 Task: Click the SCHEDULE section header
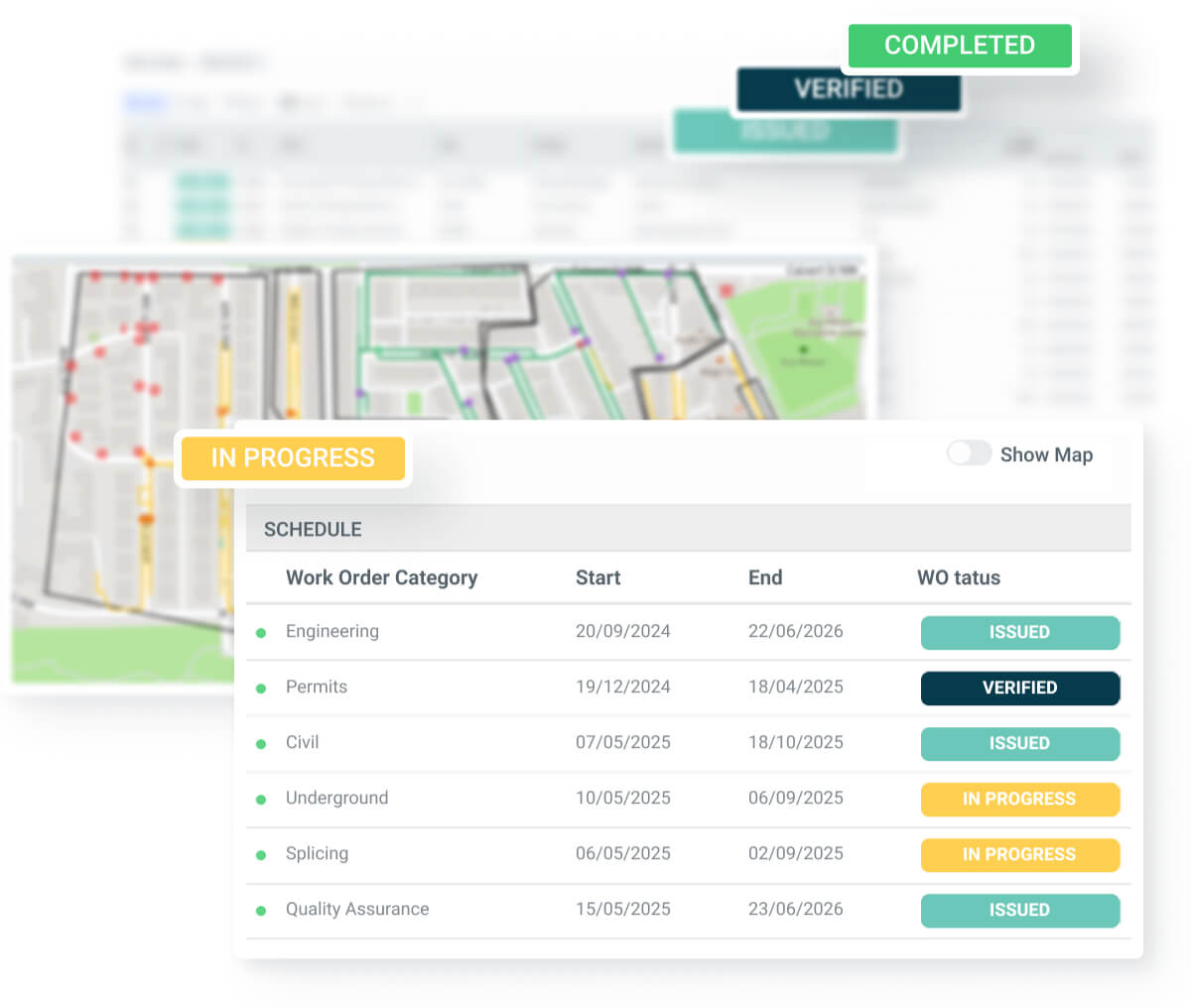(312, 529)
